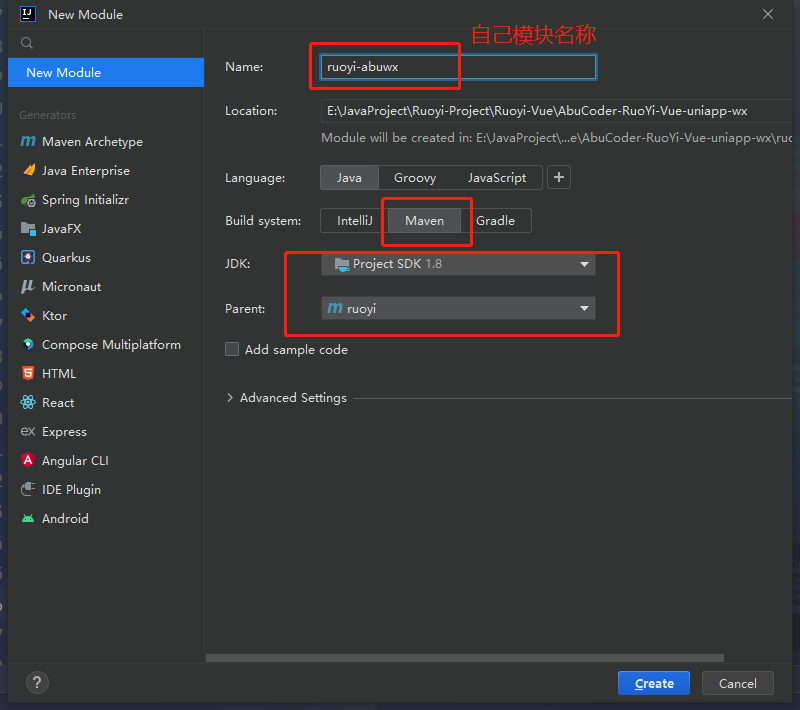Click the Compose Multiplatform icon
The image size is (800, 710).
[x=28, y=344]
